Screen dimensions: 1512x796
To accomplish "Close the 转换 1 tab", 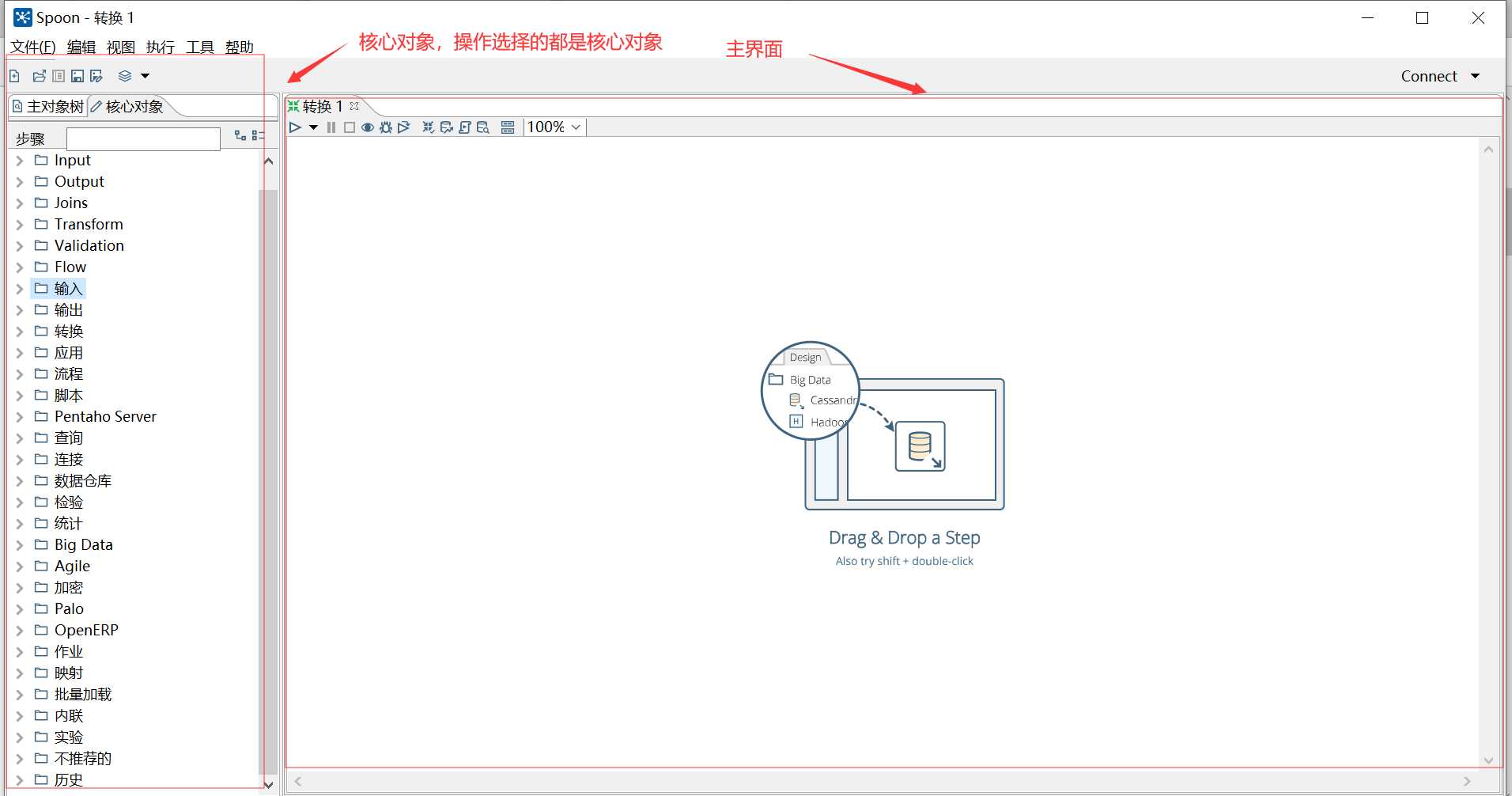I will coord(354,106).
